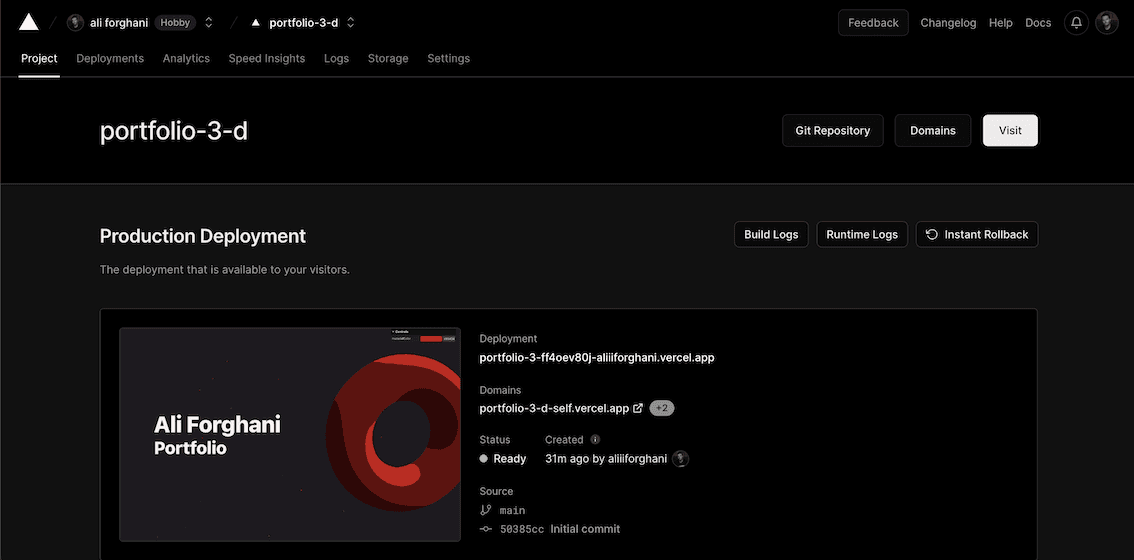Click the small project triangle icon
Viewport: 1134px width, 560px height.
tap(255, 23)
